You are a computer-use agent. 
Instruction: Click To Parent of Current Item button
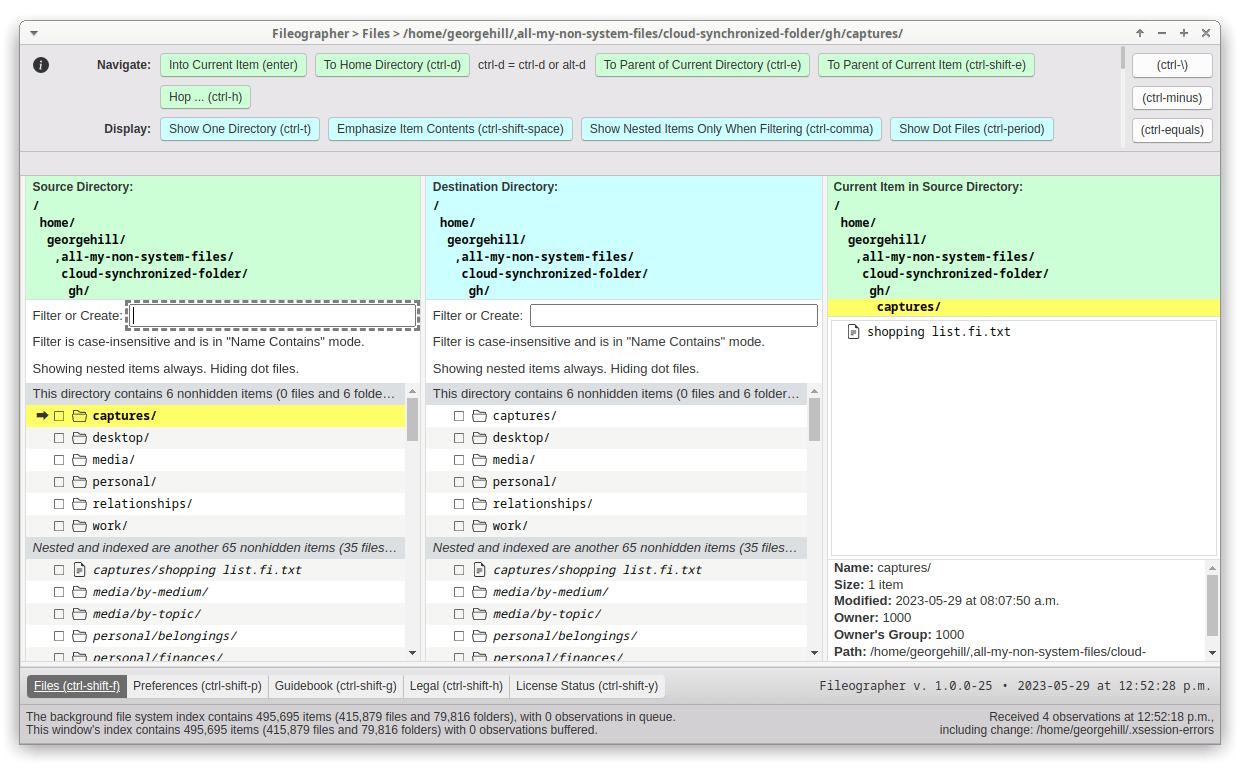pos(926,65)
